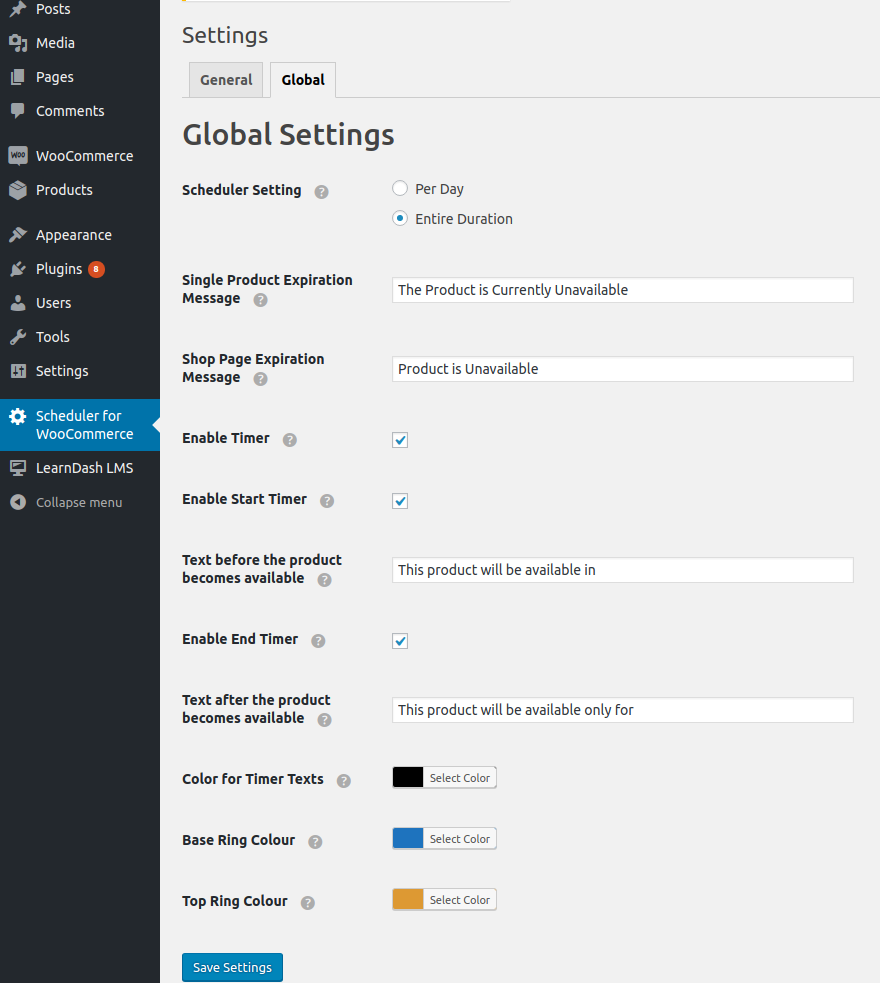Click the blue Base Ring color swatch
This screenshot has width=880, height=983.
(408, 838)
